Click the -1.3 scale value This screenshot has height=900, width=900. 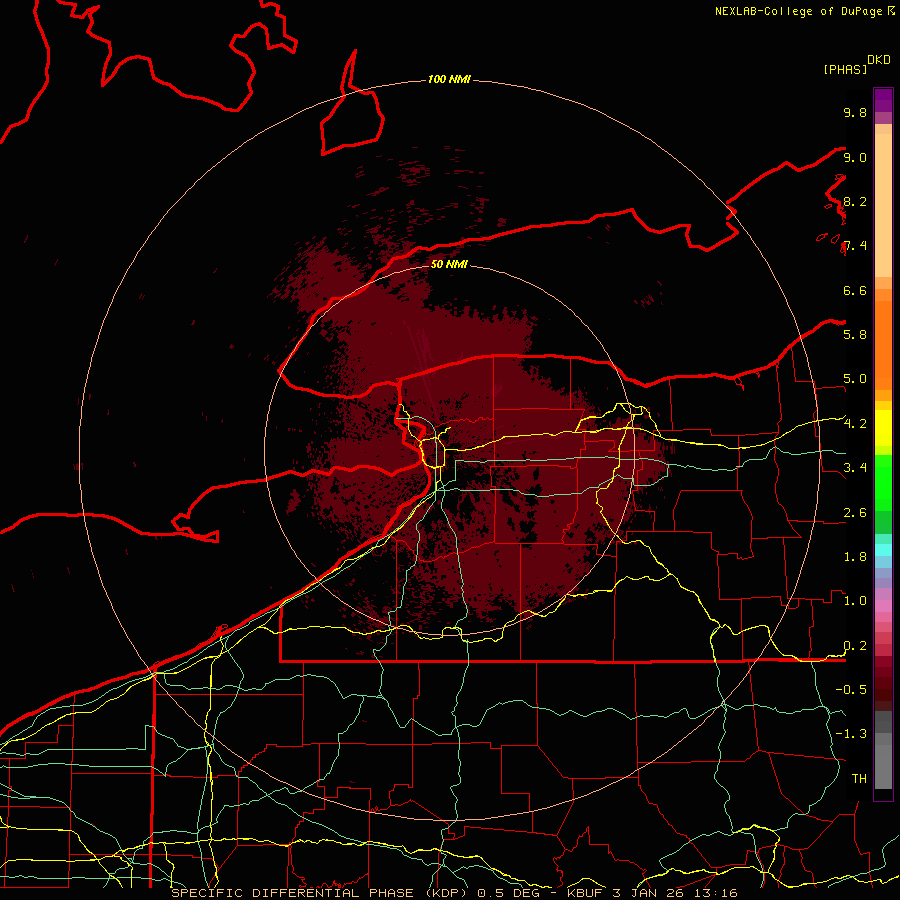851,734
